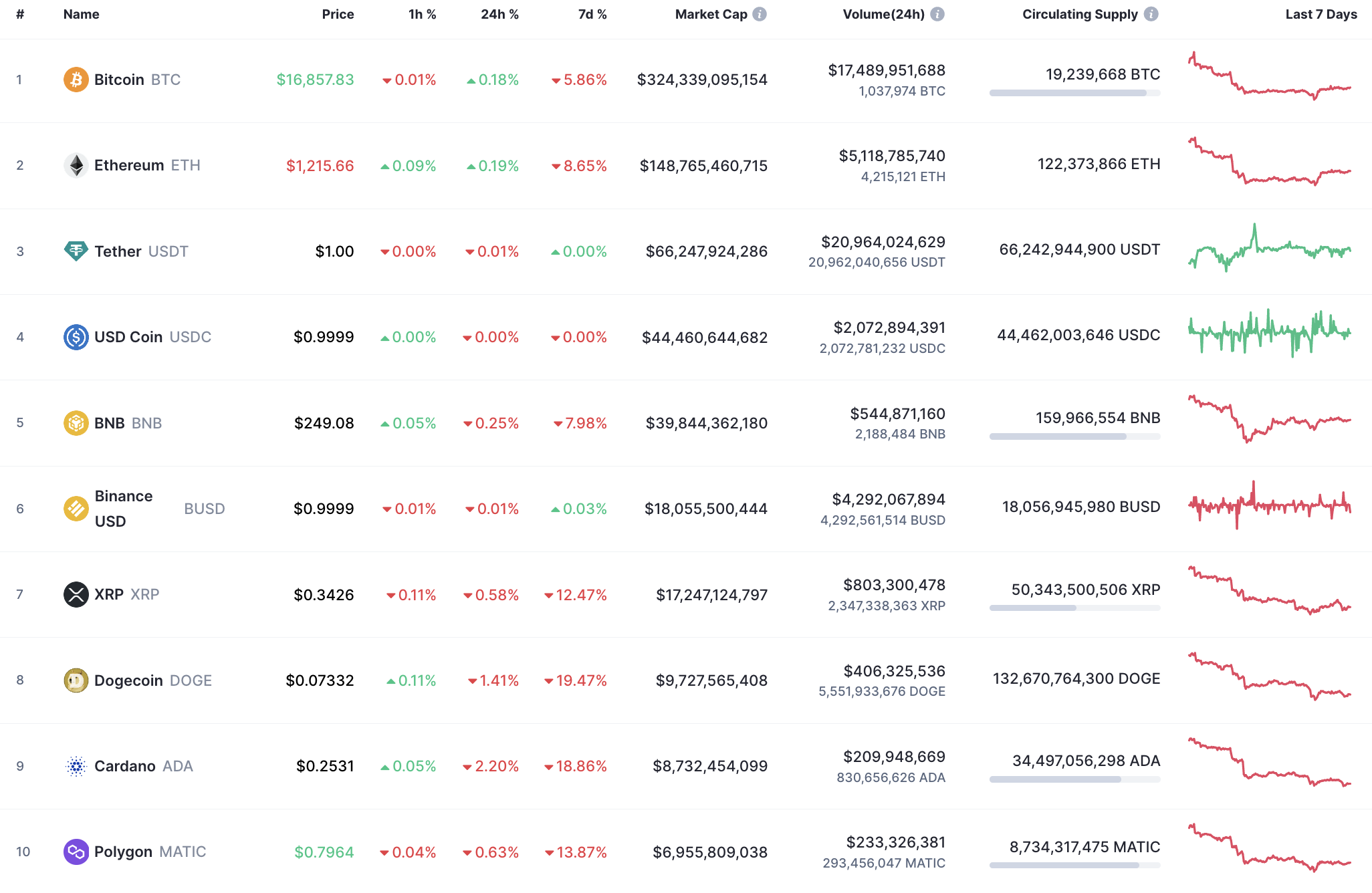This screenshot has width=1372, height=893.
Task: Open the Binance USD coin page
Action: (x=124, y=508)
